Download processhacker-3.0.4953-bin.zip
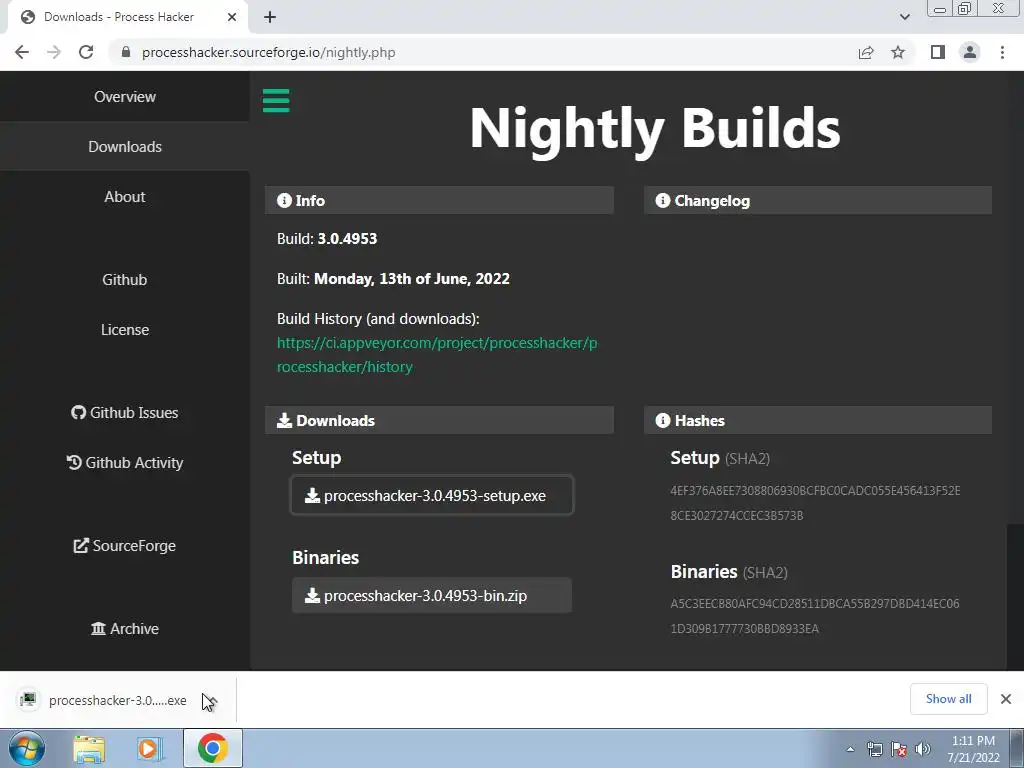 pos(432,596)
